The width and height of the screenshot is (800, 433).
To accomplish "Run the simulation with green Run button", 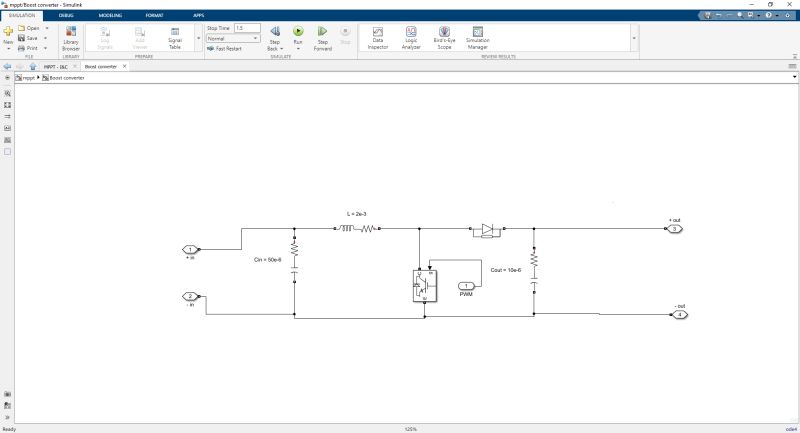I will pyautogui.click(x=298, y=32).
